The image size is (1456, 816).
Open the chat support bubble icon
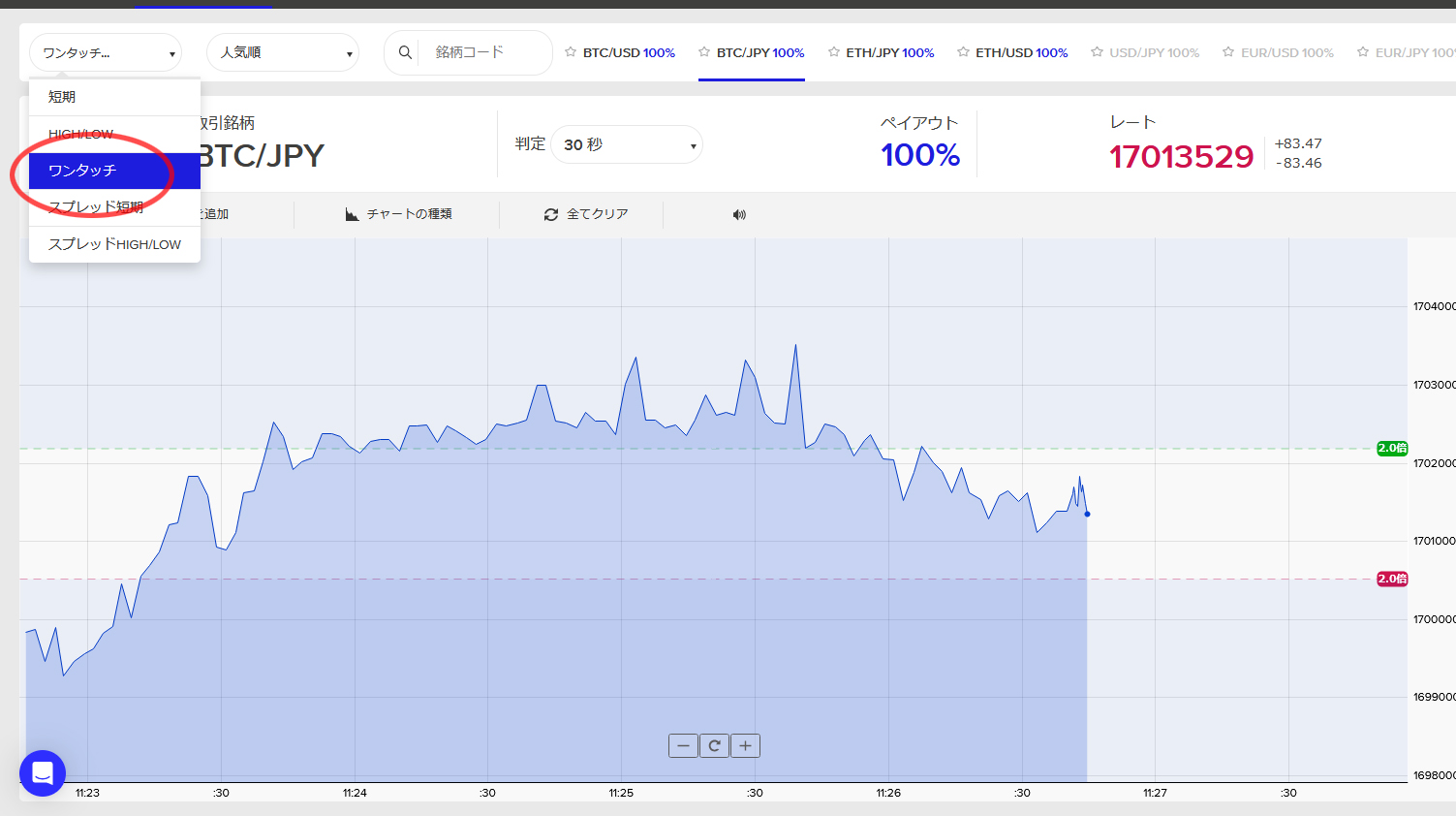click(43, 773)
